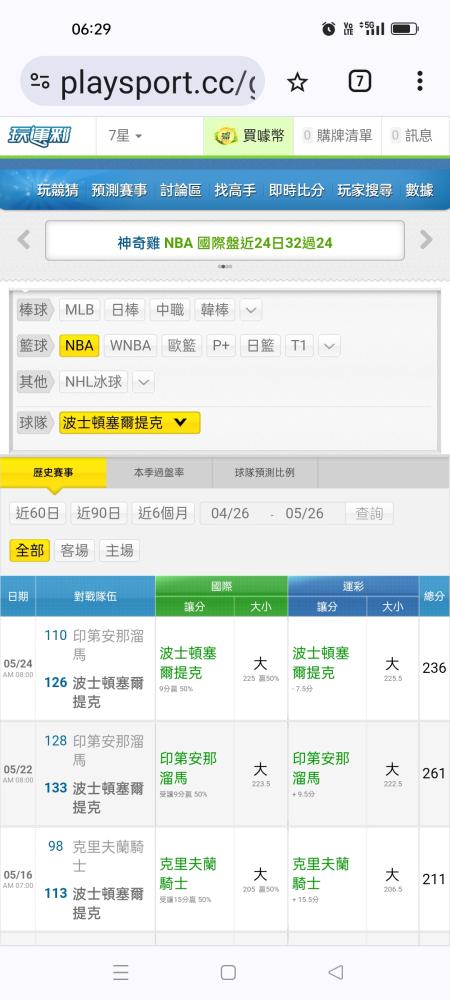Select the 客場 venue filter
Screen dimensions: 450x1000
click(x=75, y=550)
